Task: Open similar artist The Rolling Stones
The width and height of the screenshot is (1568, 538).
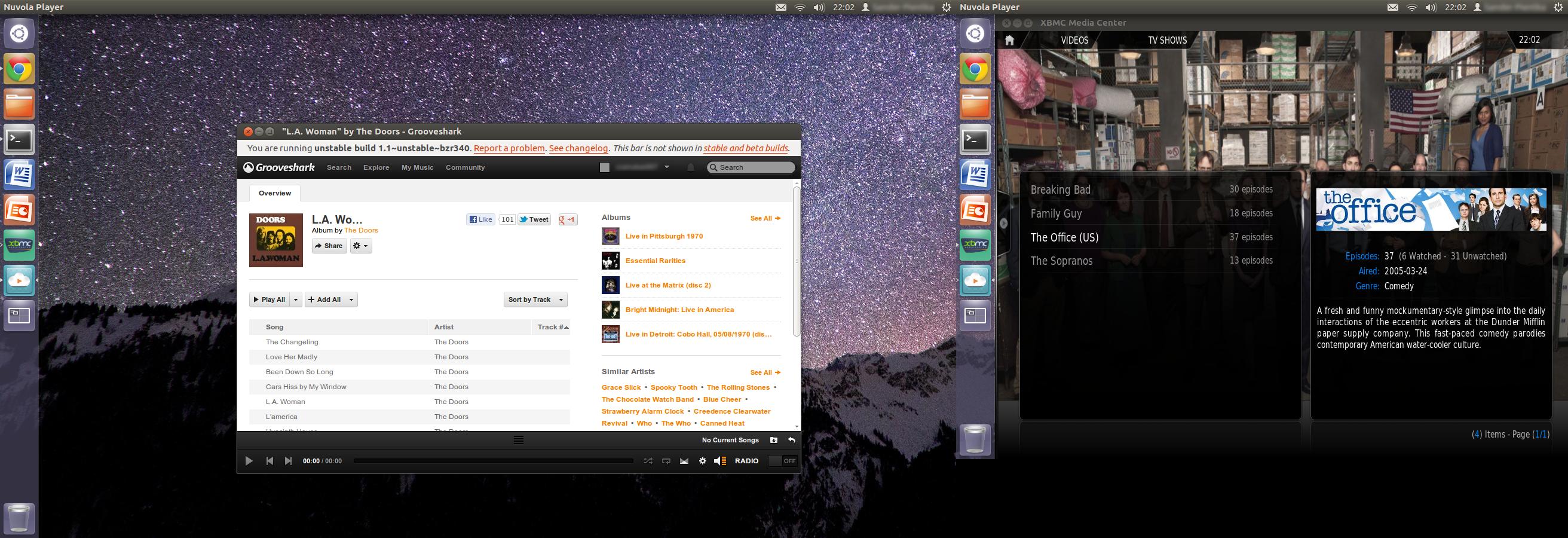Action: (738, 387)
